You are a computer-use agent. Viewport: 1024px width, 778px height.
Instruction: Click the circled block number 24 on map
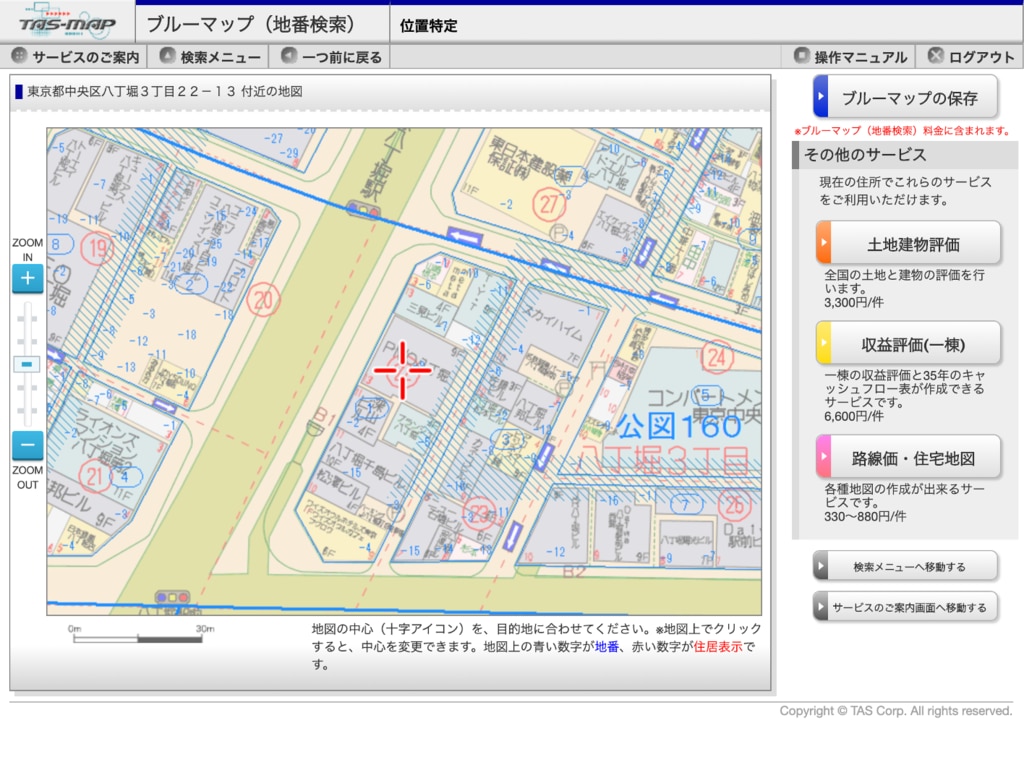[717, 357]
